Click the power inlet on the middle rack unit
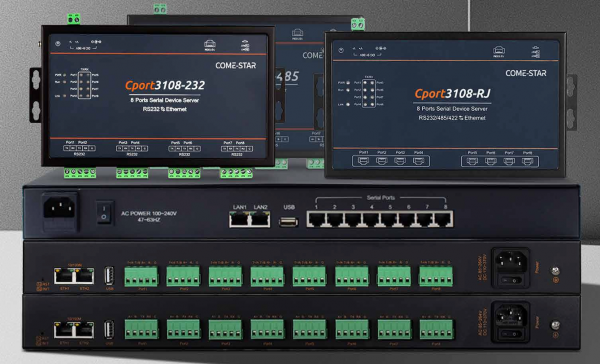Viewport: 600px width, 364px height. (511, 262)
